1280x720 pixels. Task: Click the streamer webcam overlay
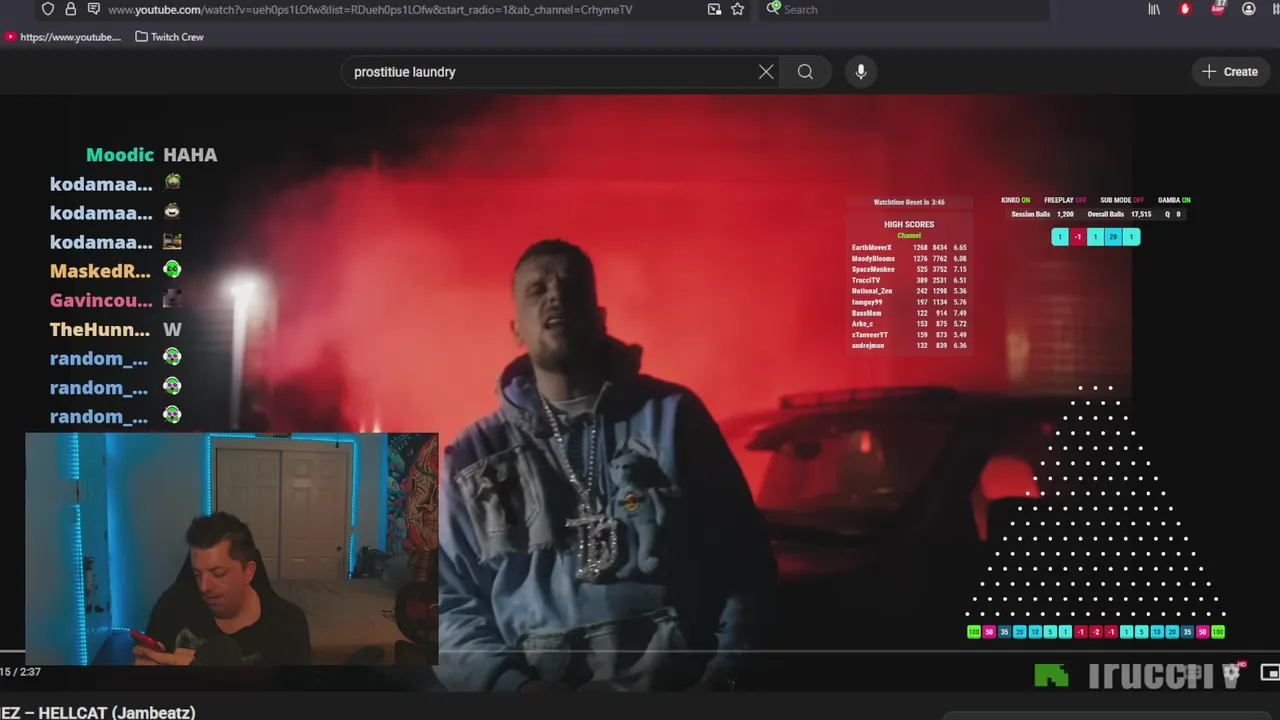(232, 549)
